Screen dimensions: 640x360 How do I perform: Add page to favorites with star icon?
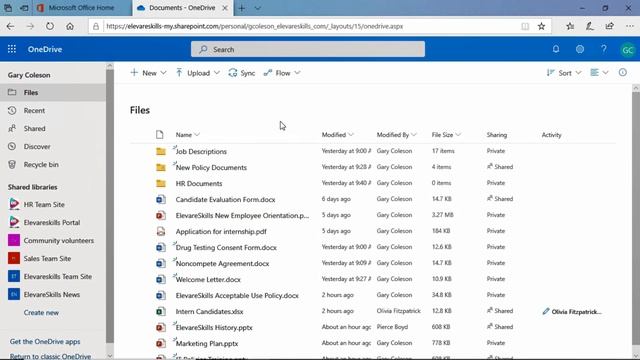coord(541,26)
